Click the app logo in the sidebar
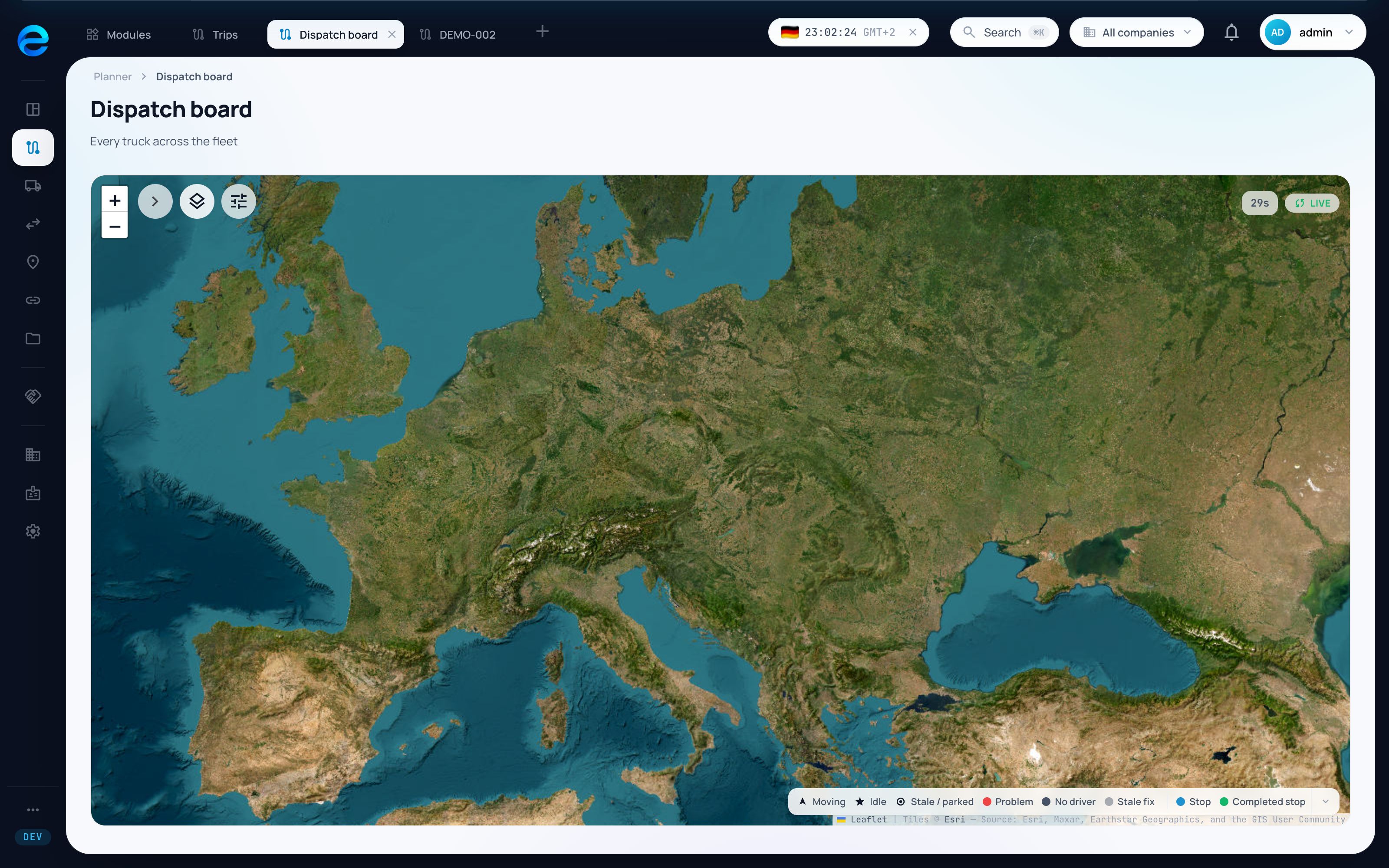Screen dimensions: 1389x868 (33, 40)
